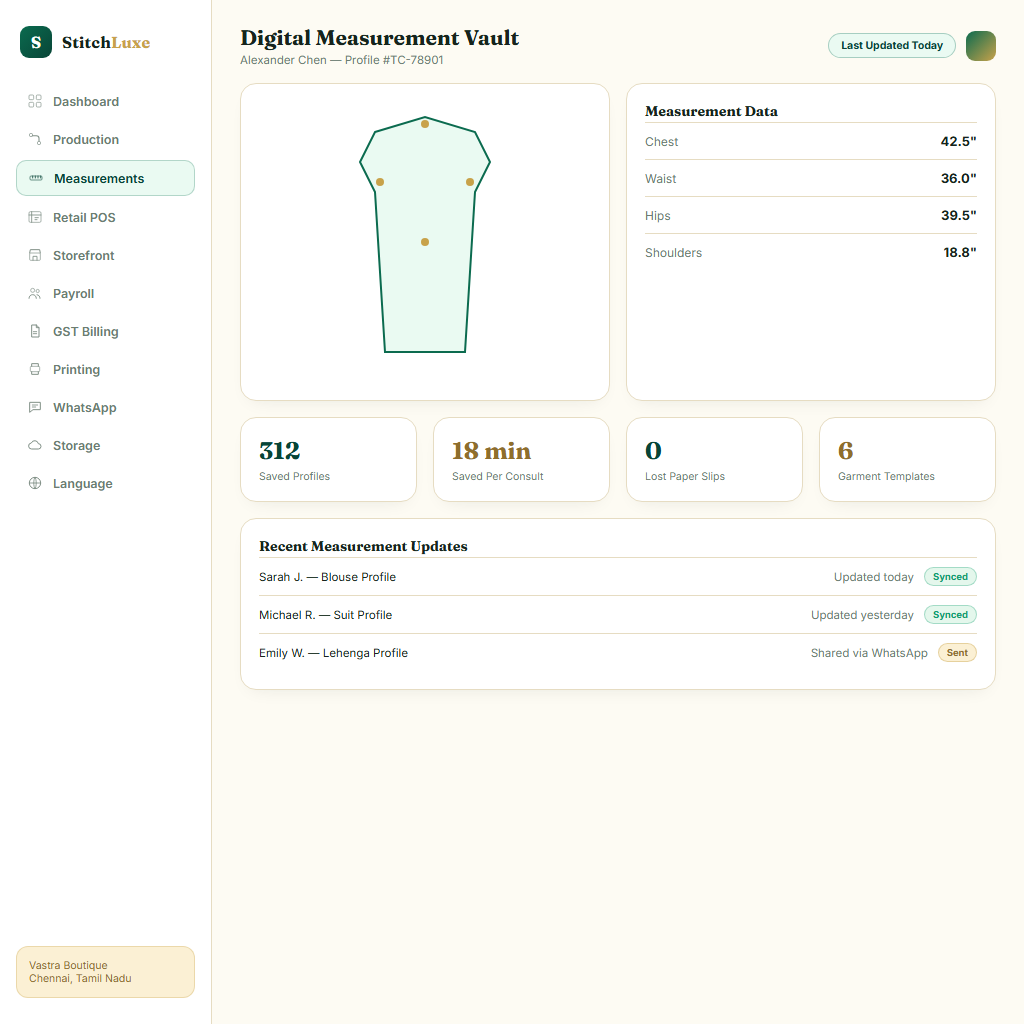Click Synced badge for Michael R.
Screen dimensions: 1024x1024
[x=950, y=615]
